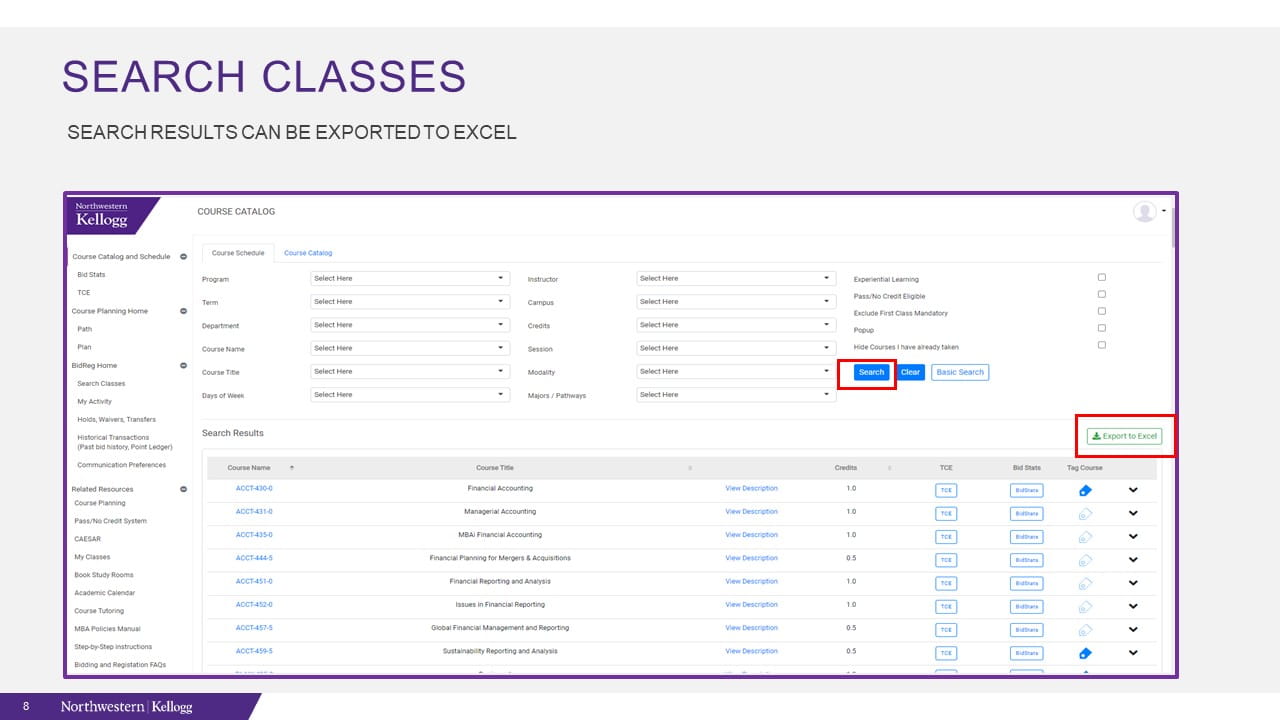Tag the Managerial Accounting course
1280x720 pixels.
click(1085, 514)
